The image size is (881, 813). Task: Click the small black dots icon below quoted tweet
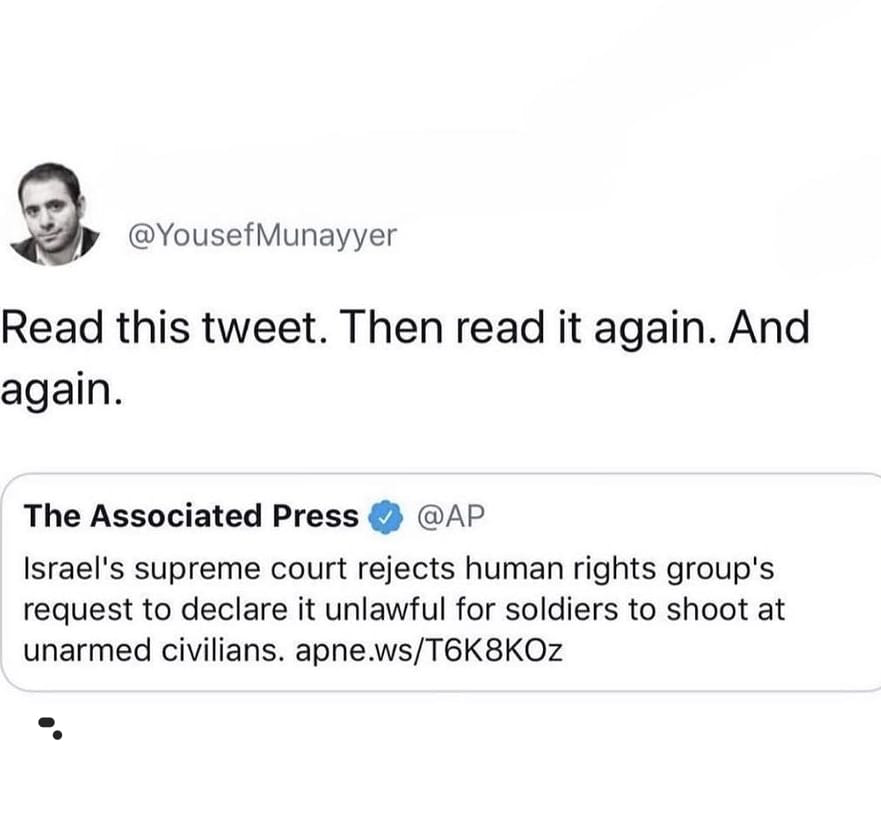(50, 726)
